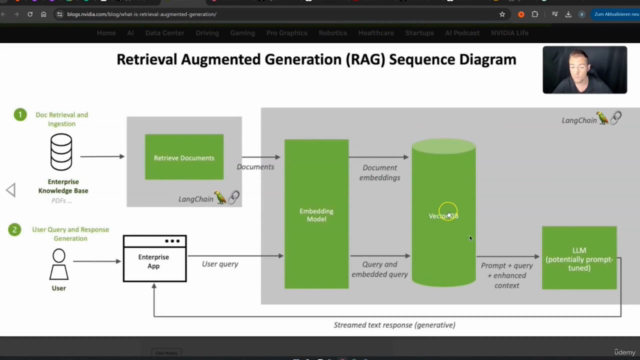Open the browser profile avatar

pos(582,14)
